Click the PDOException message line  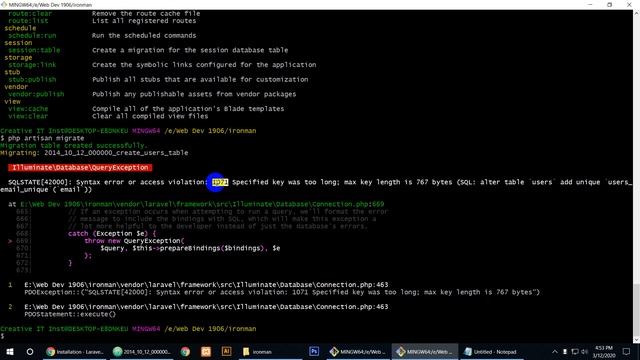tap(282, 292)
